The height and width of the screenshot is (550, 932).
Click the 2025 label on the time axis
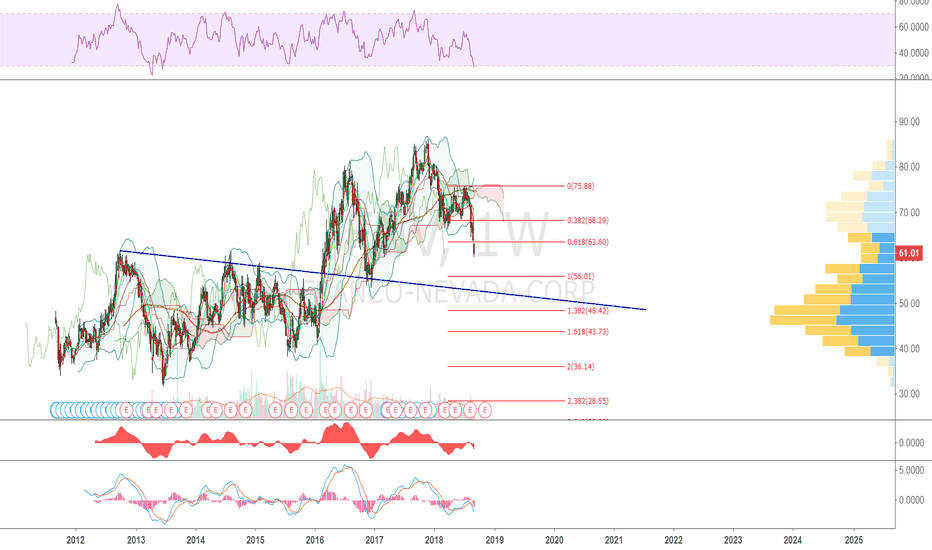(x=854, y=540)
